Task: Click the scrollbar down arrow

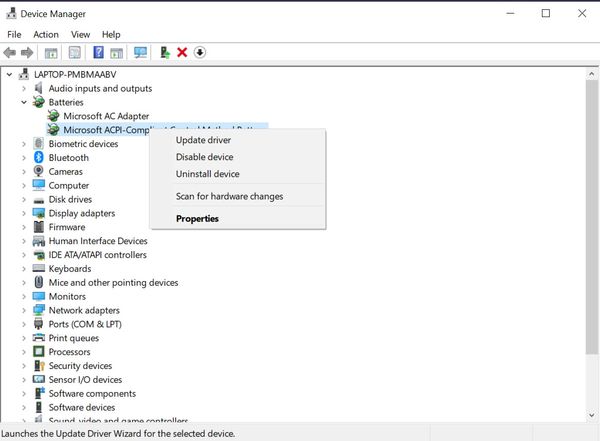Action: click(x=592, y=415)
